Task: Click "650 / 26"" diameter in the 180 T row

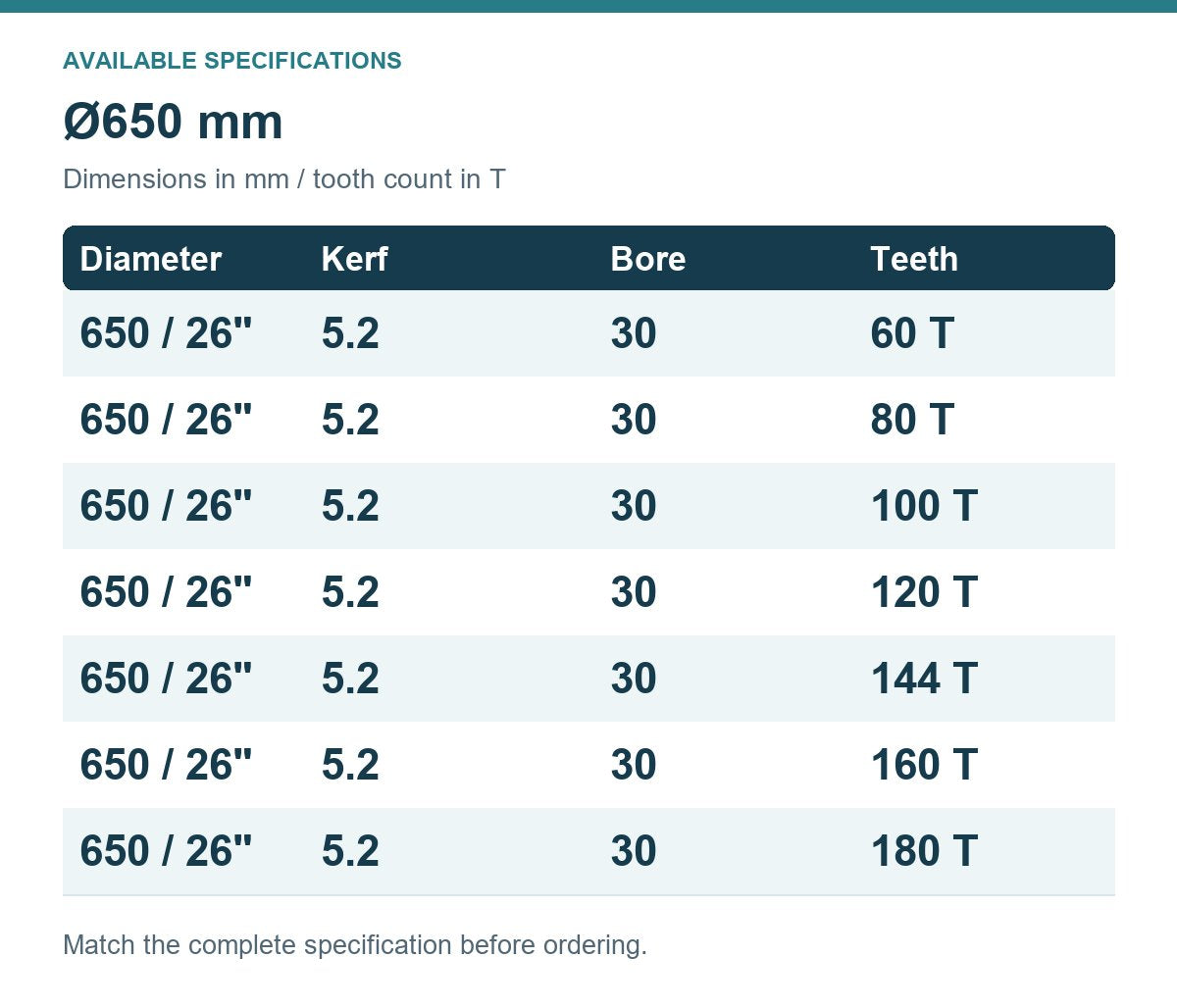Action: coord(166,851)
